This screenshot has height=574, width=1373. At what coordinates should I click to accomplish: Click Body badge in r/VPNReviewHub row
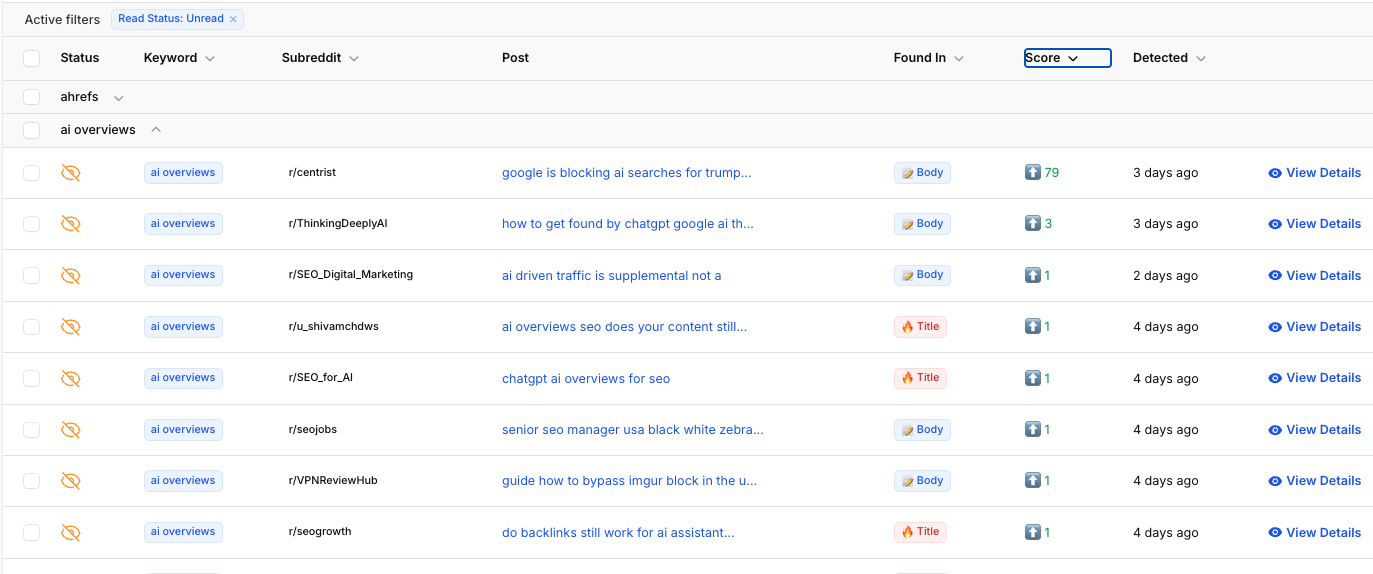(921, 481)
